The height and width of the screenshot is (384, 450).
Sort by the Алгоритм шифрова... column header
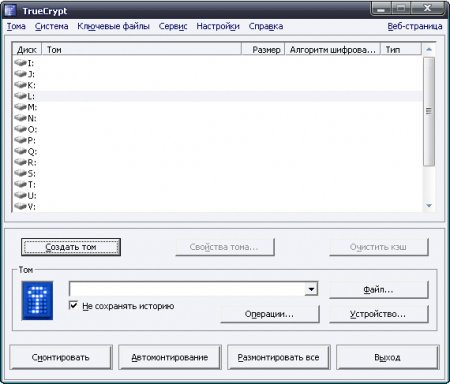[x=332, y=50]
